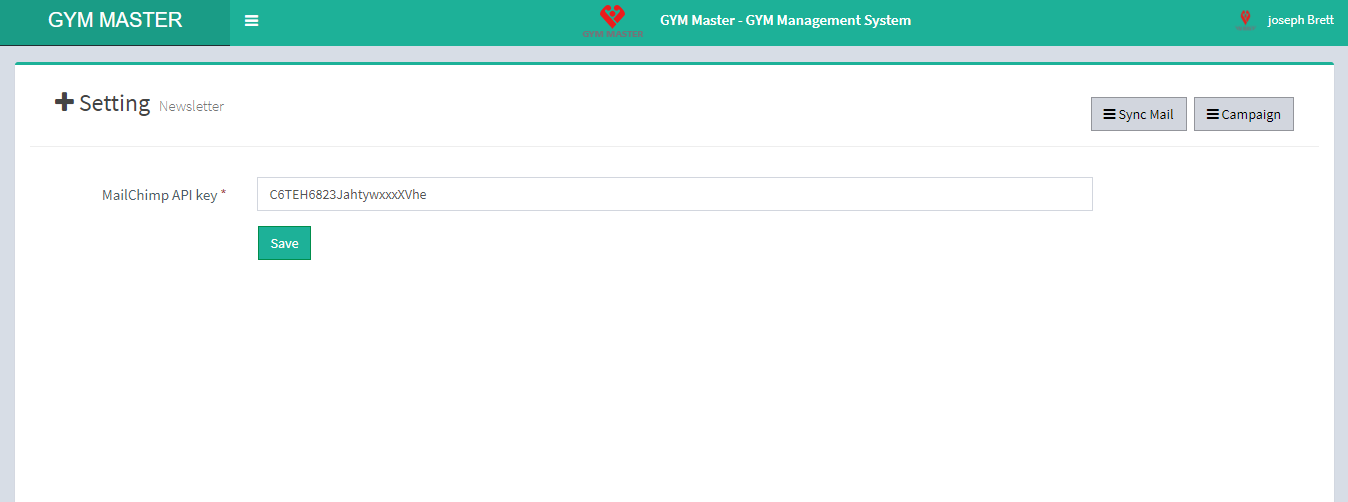Click the user avatar icon in header

click(x=1245, y=20)
